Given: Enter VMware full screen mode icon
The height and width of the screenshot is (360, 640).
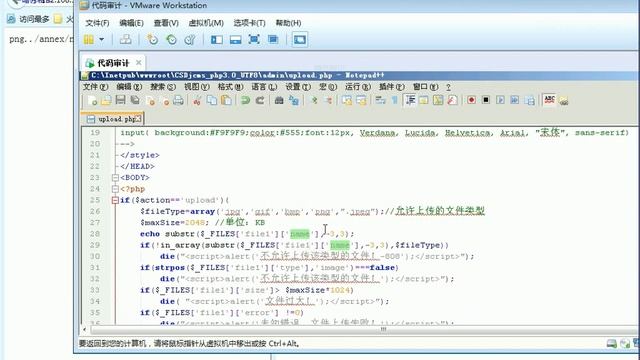Looking at the screenshot, I should pos(254,40).
